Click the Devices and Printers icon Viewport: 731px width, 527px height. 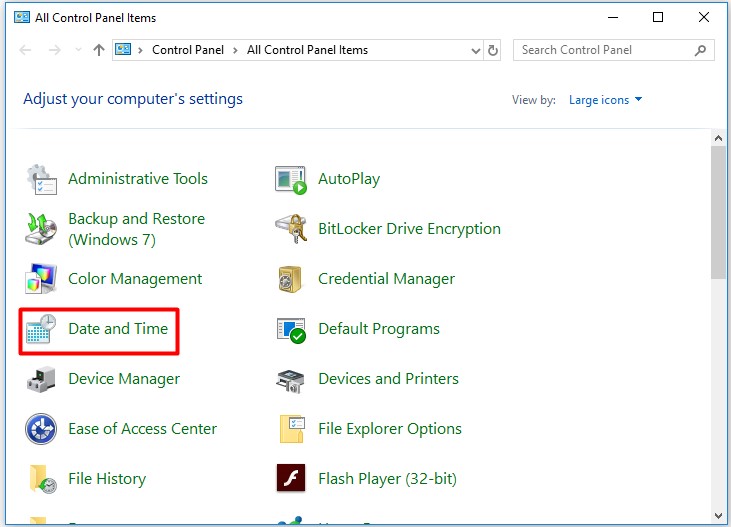point(290,381)
